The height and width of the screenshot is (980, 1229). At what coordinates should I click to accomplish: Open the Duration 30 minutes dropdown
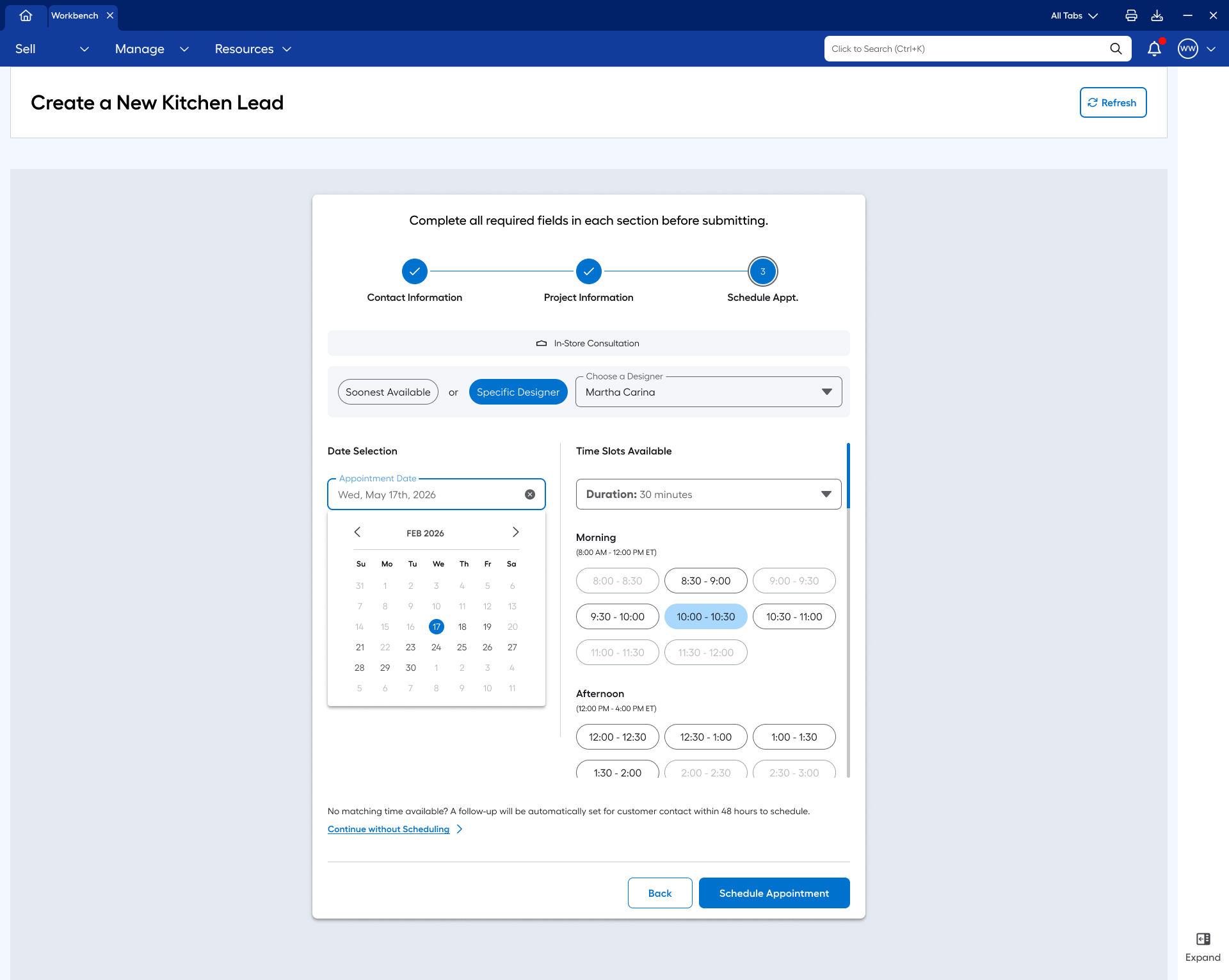pos(709,494)
